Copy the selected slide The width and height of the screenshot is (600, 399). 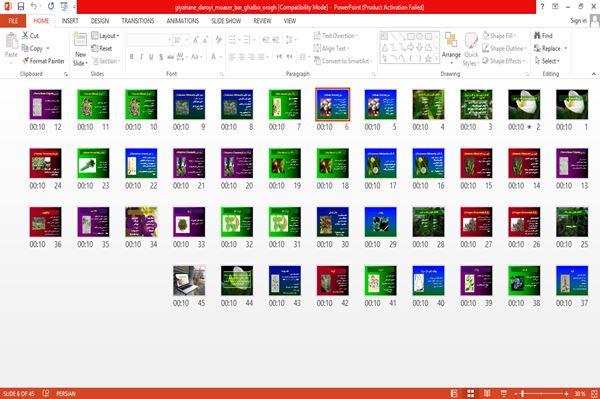(32, 48)
